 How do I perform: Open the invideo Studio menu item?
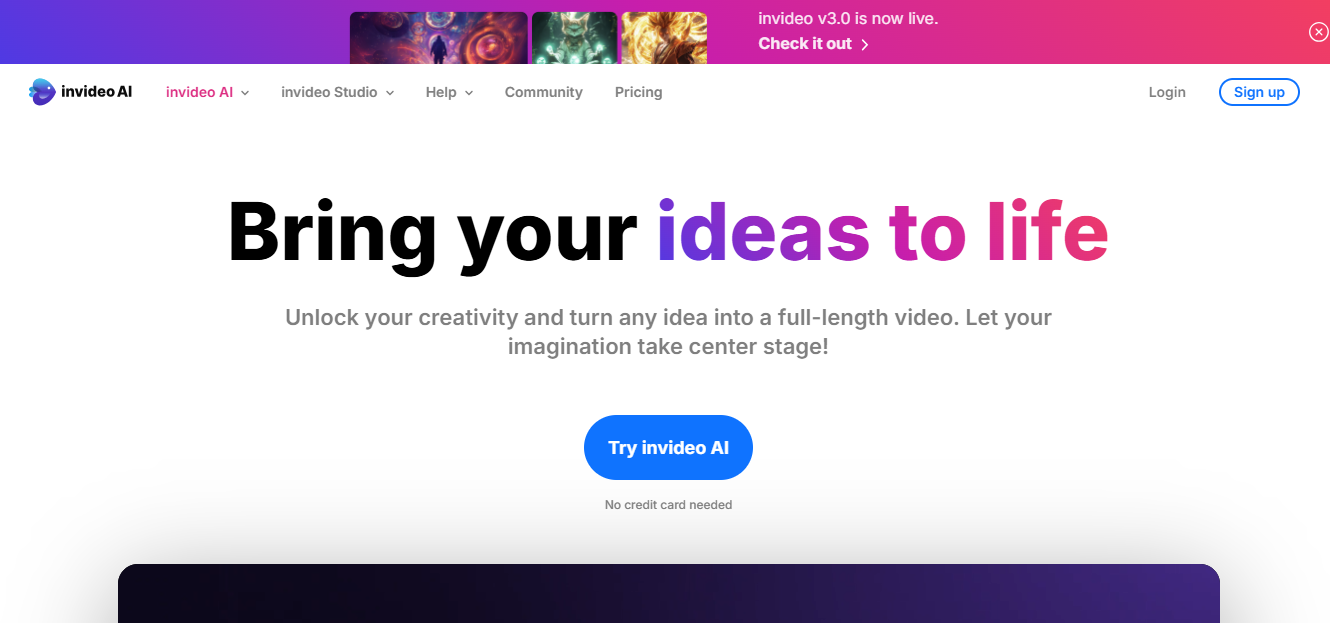pyautogui.click(x=329, y=92)
